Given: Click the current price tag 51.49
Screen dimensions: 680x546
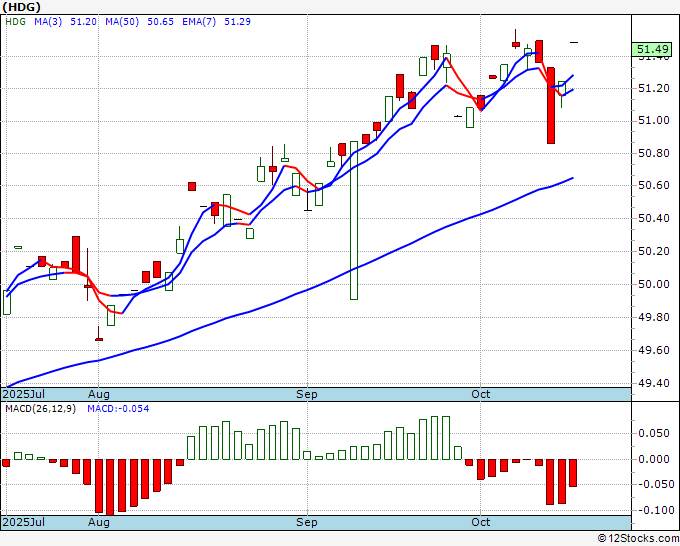Looking at the screenshot, I should coord(652,49).
